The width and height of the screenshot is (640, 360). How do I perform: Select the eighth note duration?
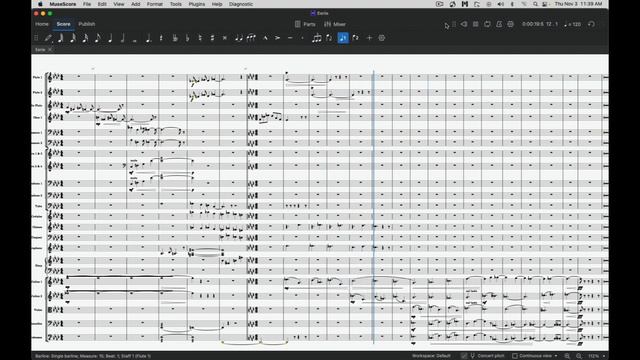pyautogui.click(x=98, y=38)
